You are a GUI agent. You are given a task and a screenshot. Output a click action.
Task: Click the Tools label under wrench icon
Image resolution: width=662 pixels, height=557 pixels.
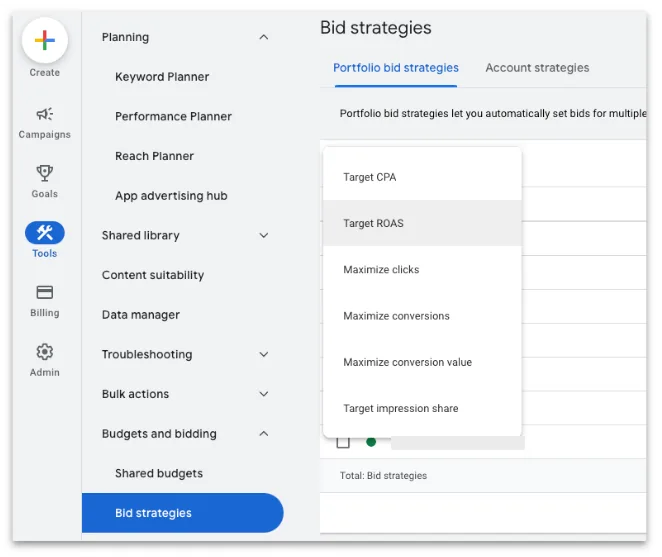tap(44, 253)
